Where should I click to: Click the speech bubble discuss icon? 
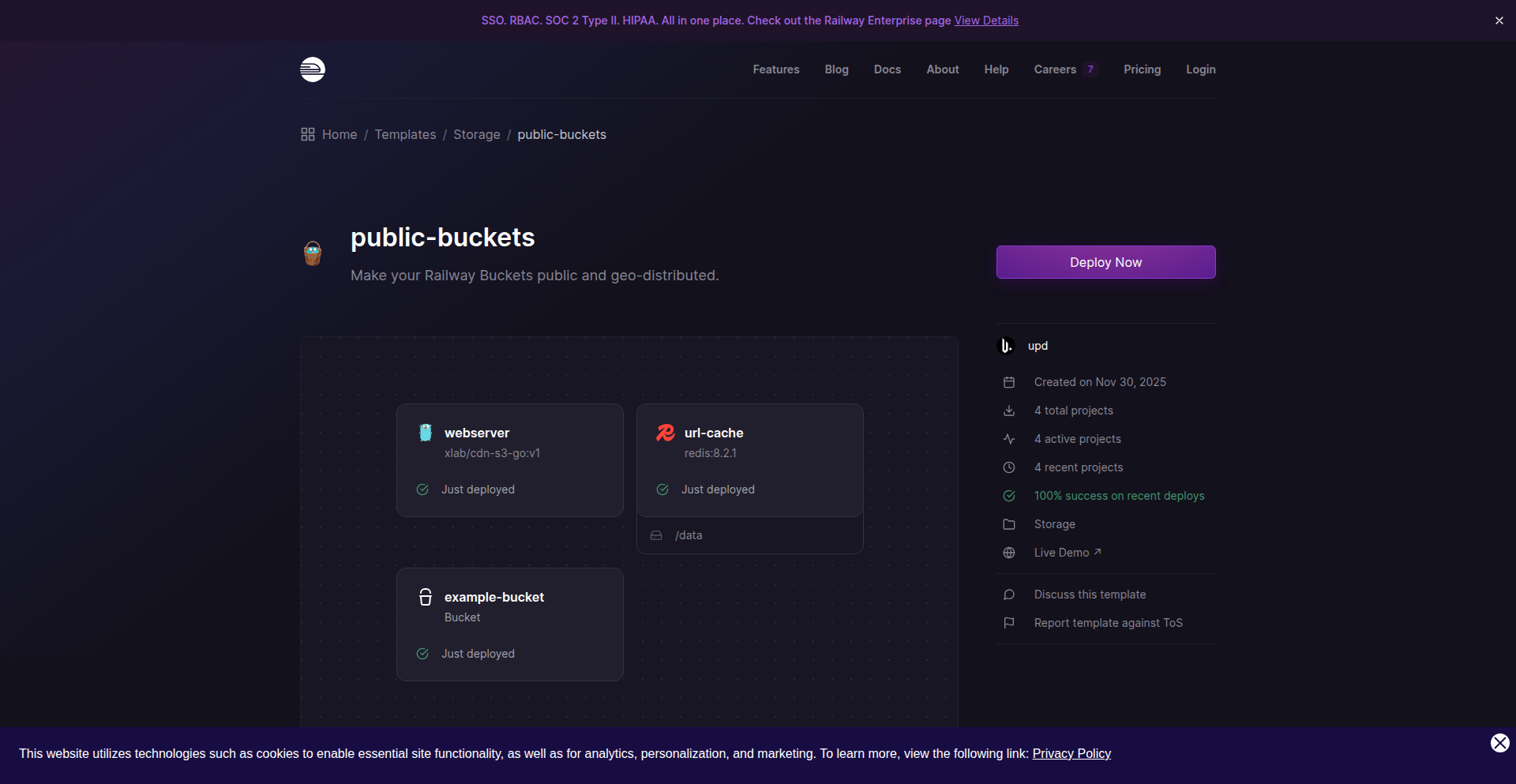[1009, 595]
